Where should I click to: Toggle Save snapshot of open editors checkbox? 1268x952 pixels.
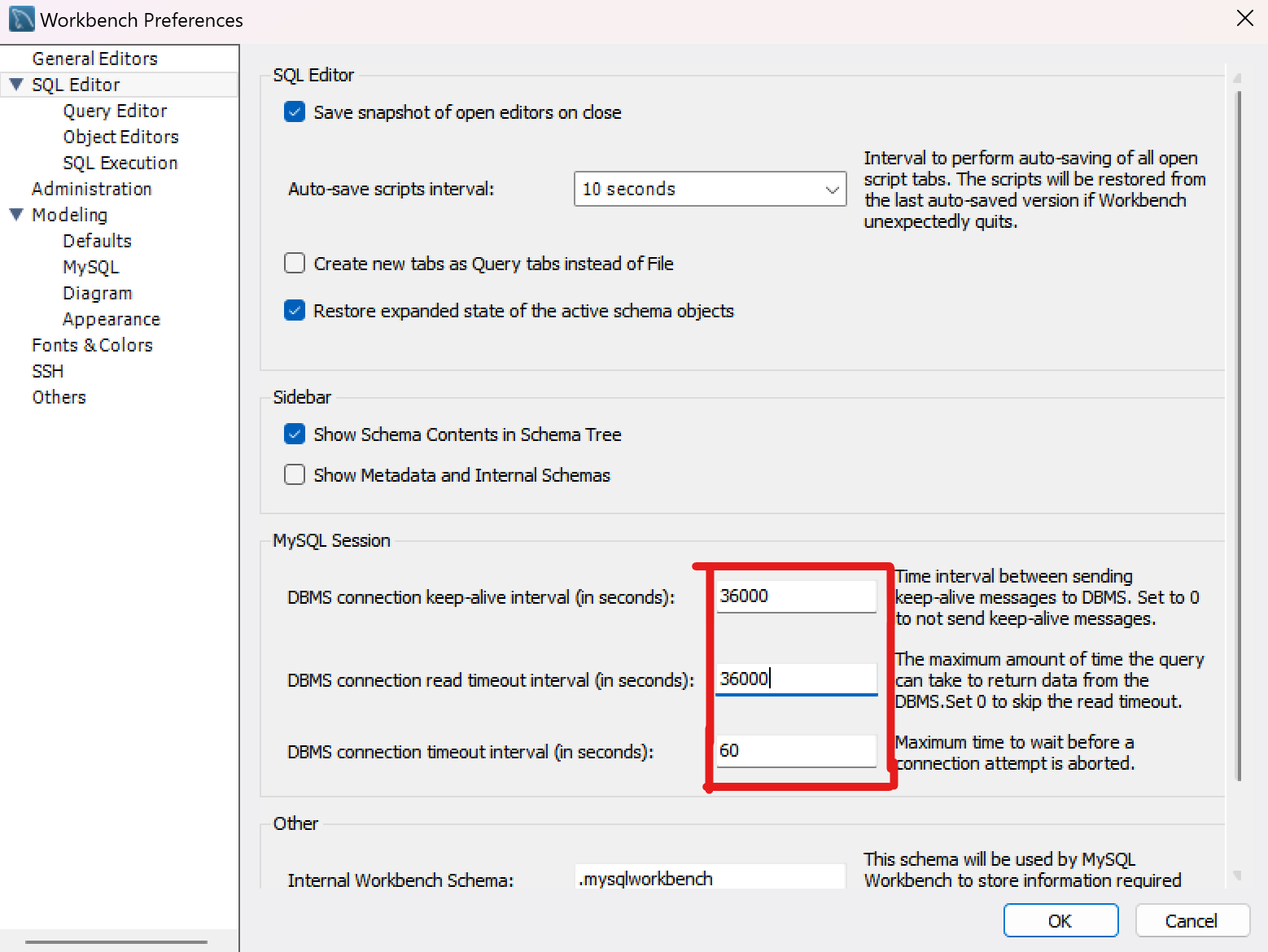pyautogui.click(x=295, y=111)
